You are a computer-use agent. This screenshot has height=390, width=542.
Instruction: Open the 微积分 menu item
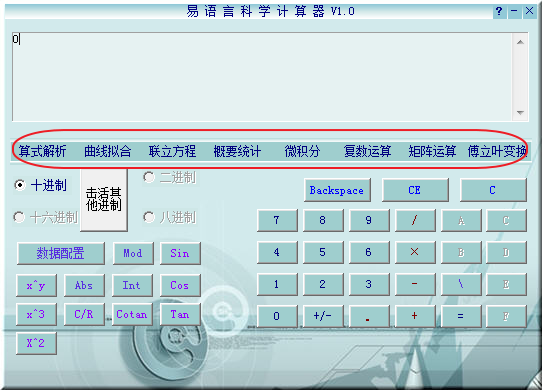click(x=302, y=151)
